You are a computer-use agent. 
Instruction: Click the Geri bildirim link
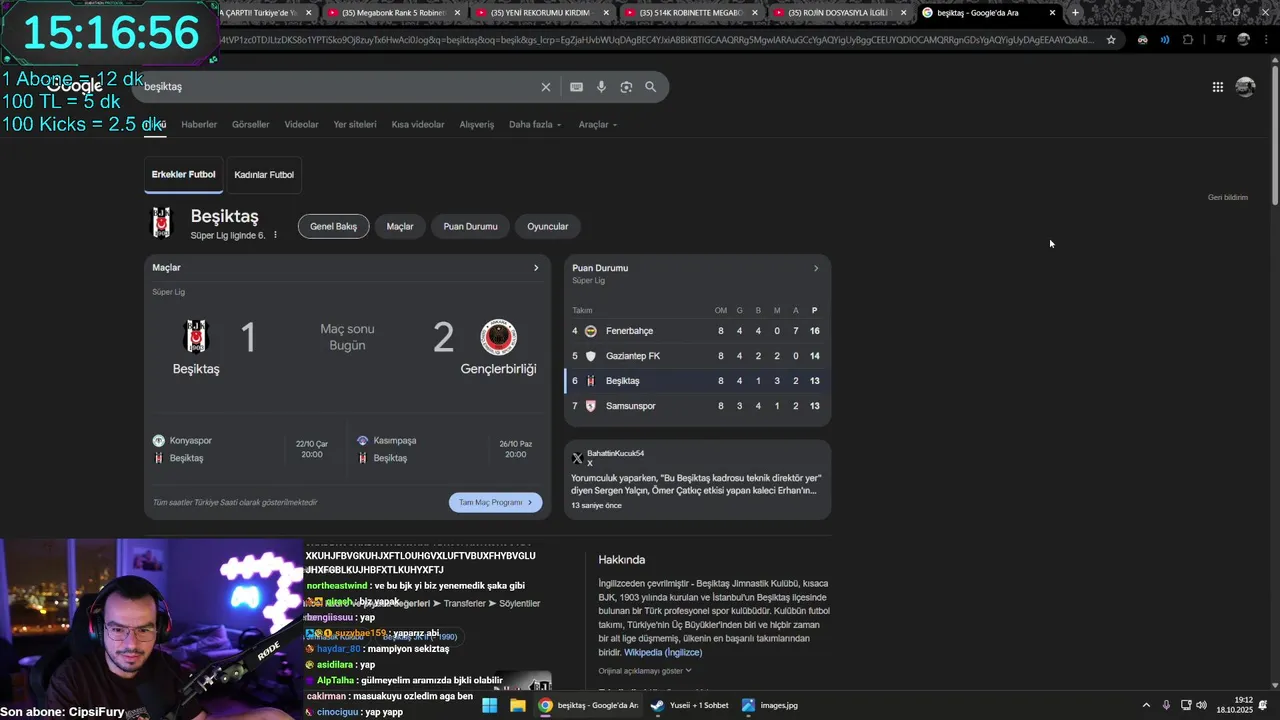click(1228, 198)
